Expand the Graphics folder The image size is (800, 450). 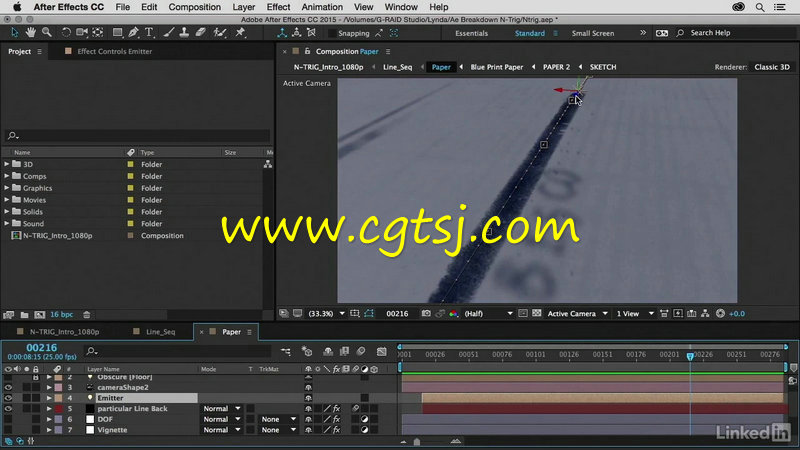click(7, 187)
